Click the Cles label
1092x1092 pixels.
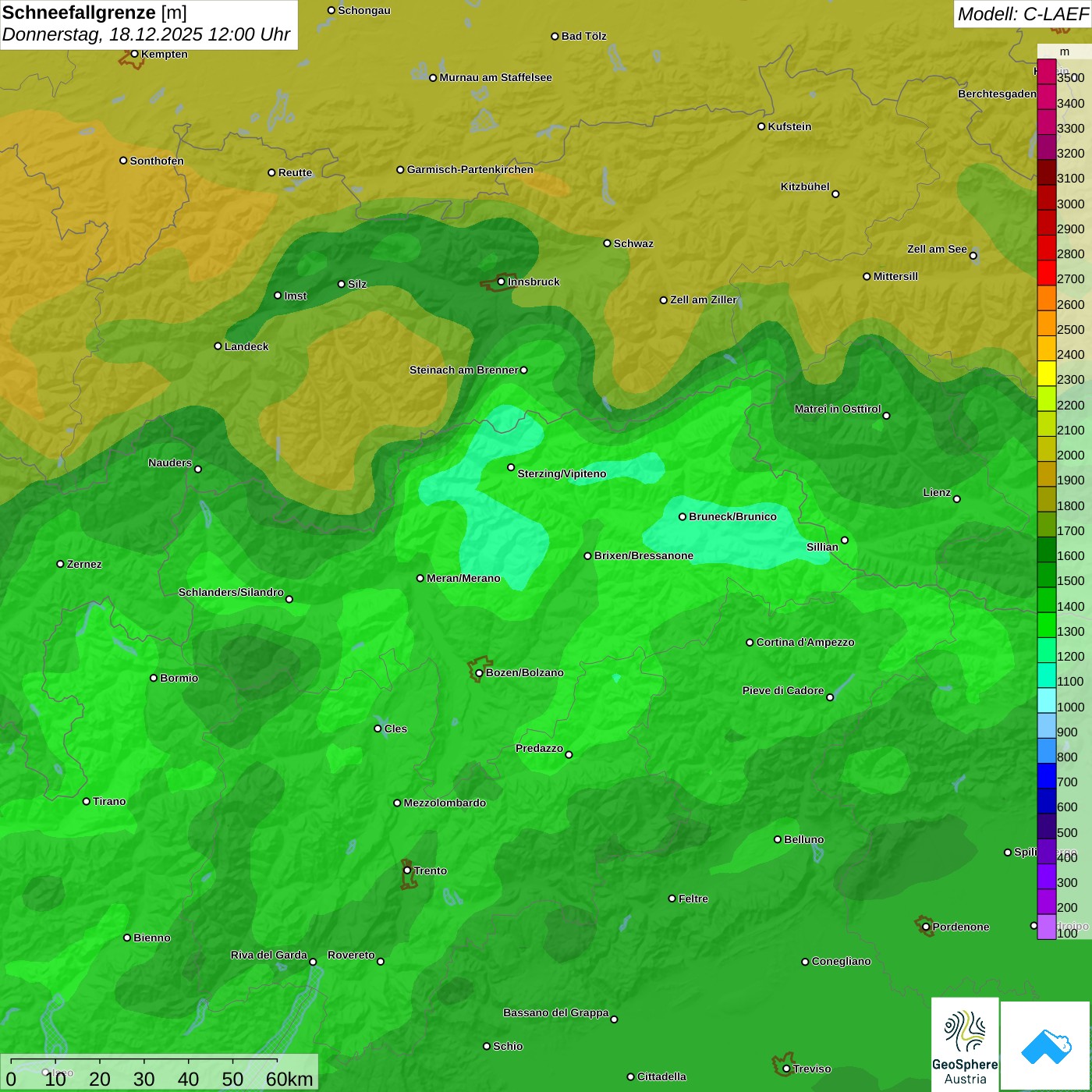click(x=395, y=729)
